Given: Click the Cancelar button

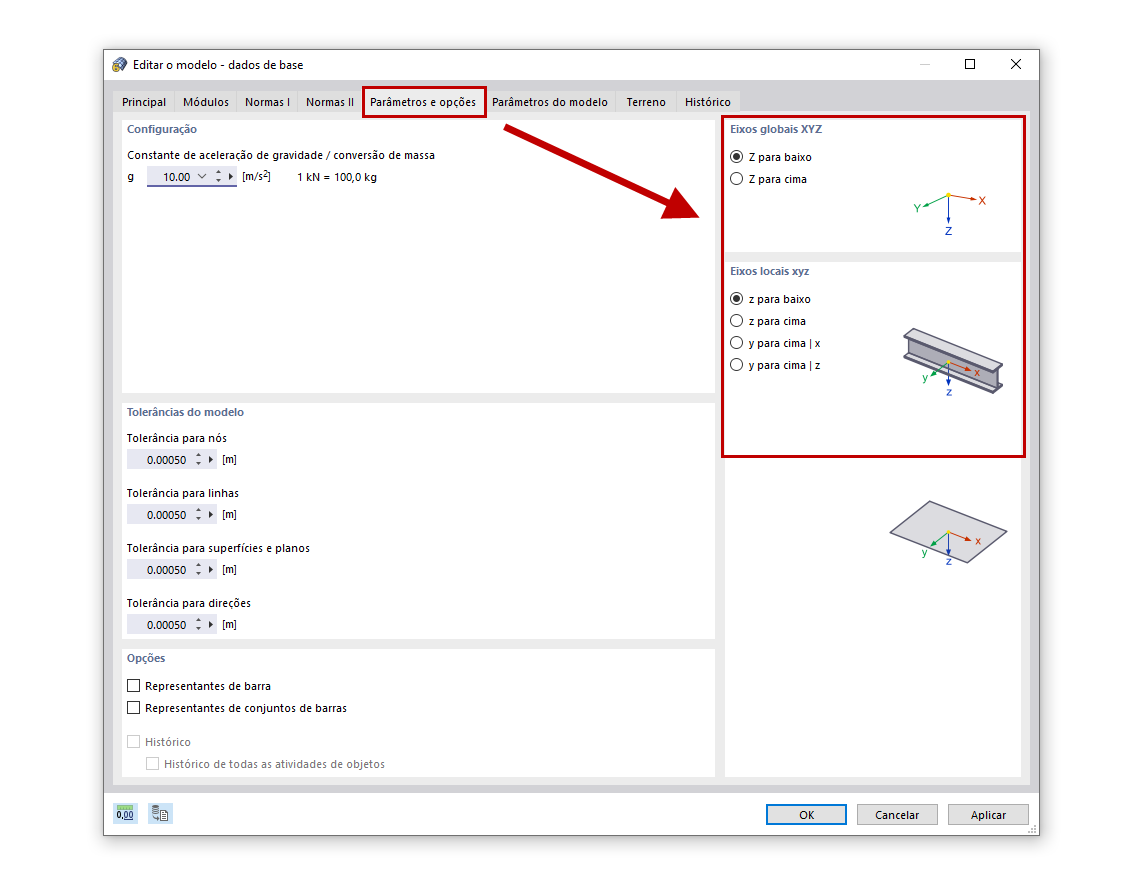Looking at the screenshot, I should [x=897, y=815].
